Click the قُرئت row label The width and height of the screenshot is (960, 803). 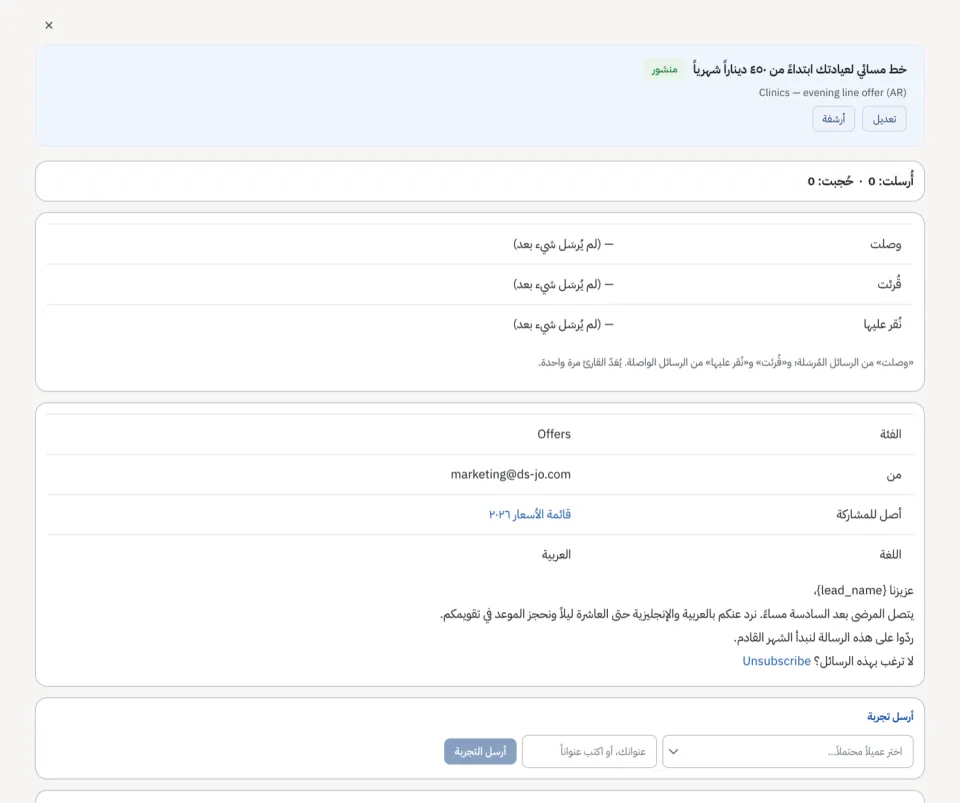889,285
